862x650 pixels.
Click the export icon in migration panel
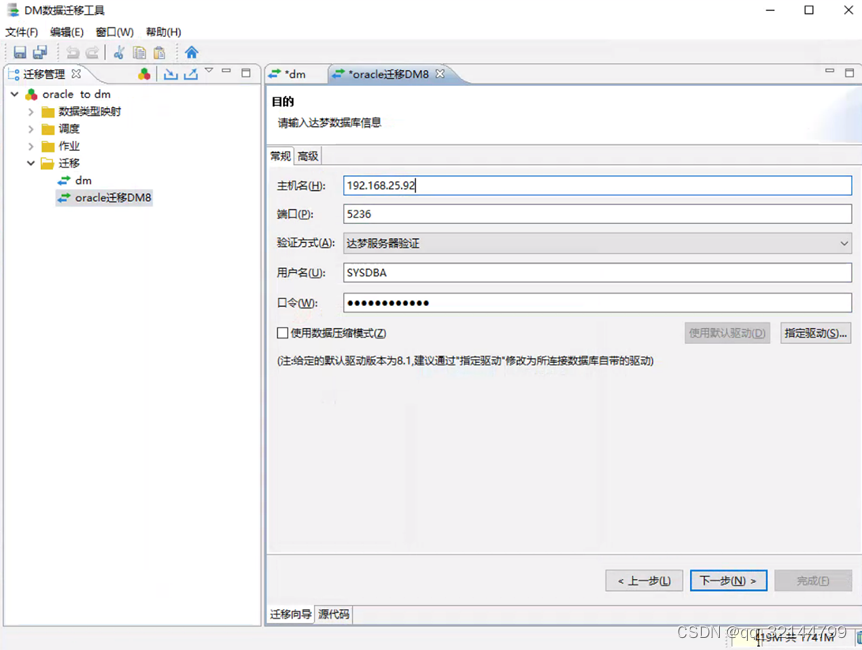click(x=191, y=74)
